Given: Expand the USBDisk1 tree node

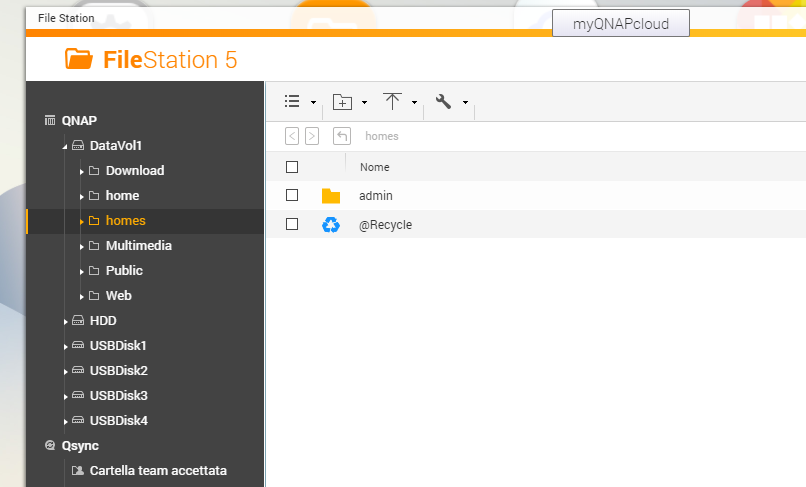Looking at the screenshot, I should click(65, 346).
